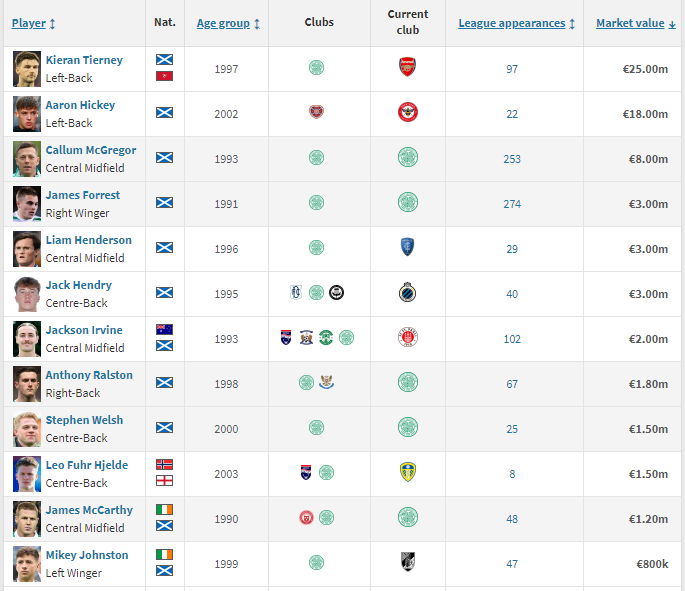685x591 pixels.
Task: Click the Australian flag for Jackson Irvine
Action: click(x=165, y=330)
